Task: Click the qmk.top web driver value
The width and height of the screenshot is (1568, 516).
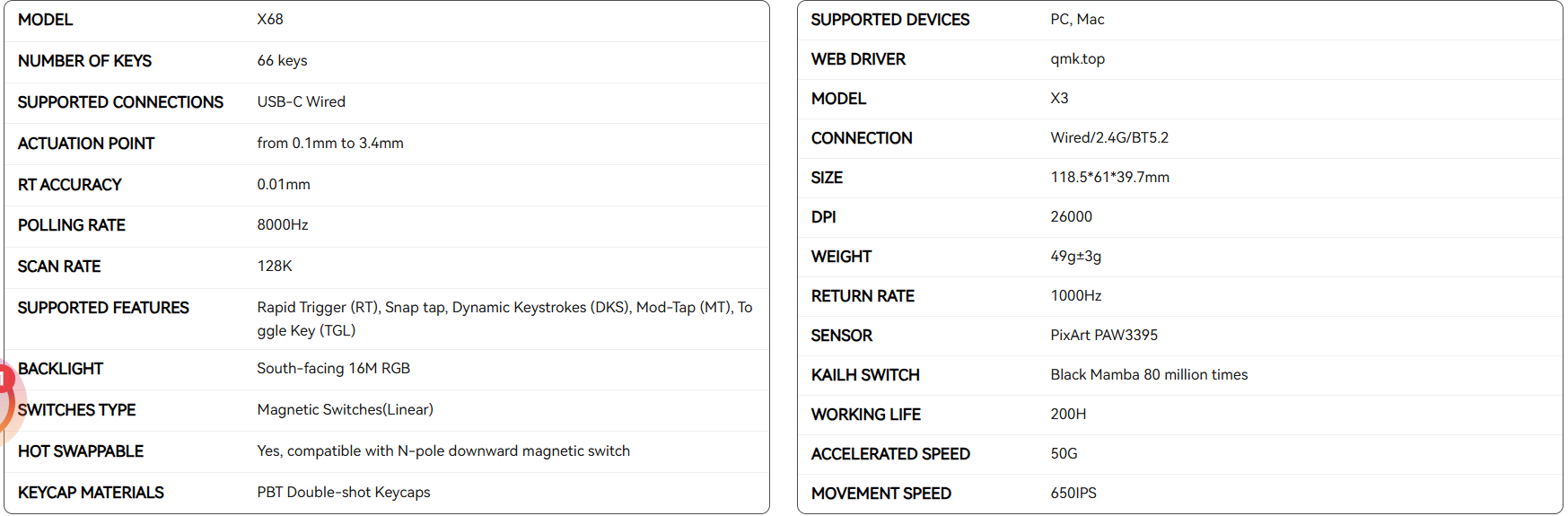Action: [1077, 59]
